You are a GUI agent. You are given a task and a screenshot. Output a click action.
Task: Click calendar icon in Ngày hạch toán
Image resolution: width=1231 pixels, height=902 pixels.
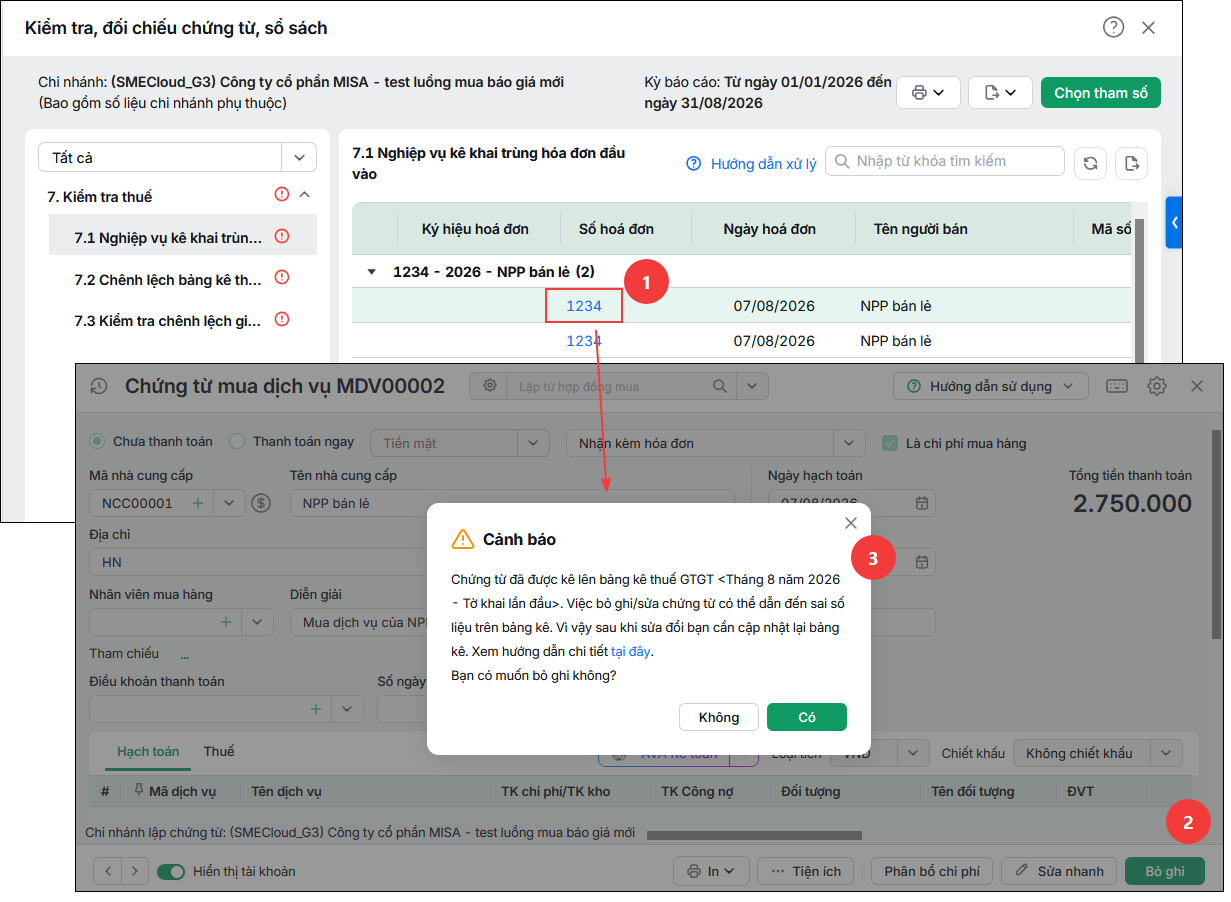click(923, 503)
